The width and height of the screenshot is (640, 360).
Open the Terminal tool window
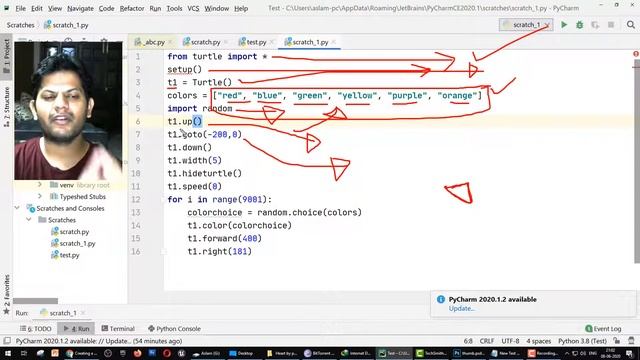pyautogui.click(x=118, y=329)
